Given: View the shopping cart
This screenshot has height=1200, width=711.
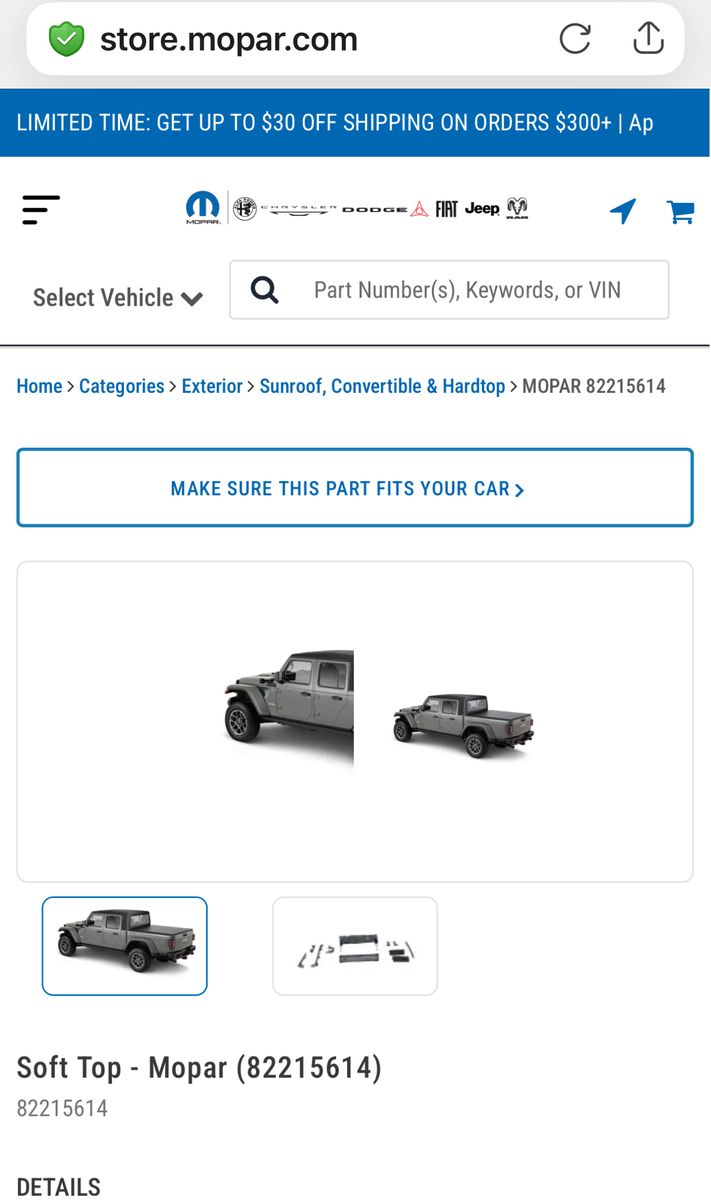Looking at the screenshot, I should pyautogui.click(x=681, y=211).
